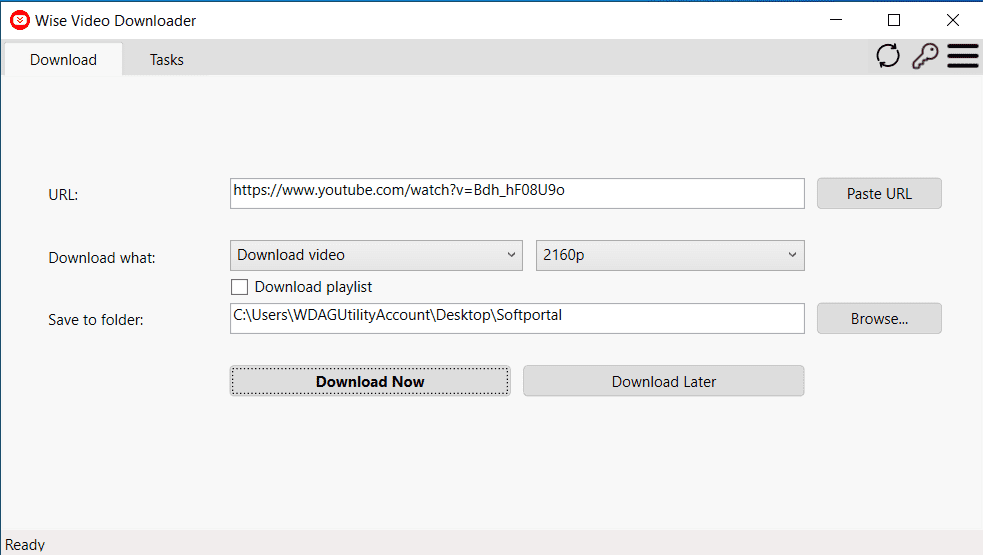Click the Download Later button
The width and height of the screenshot is (983, 555).
pyautogui.click(x=664, y=381)
